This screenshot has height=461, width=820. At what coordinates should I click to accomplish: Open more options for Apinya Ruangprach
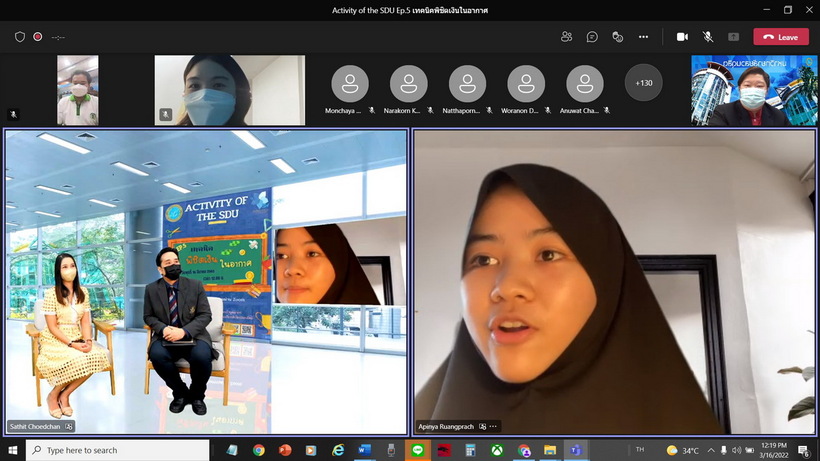point(493,426)
